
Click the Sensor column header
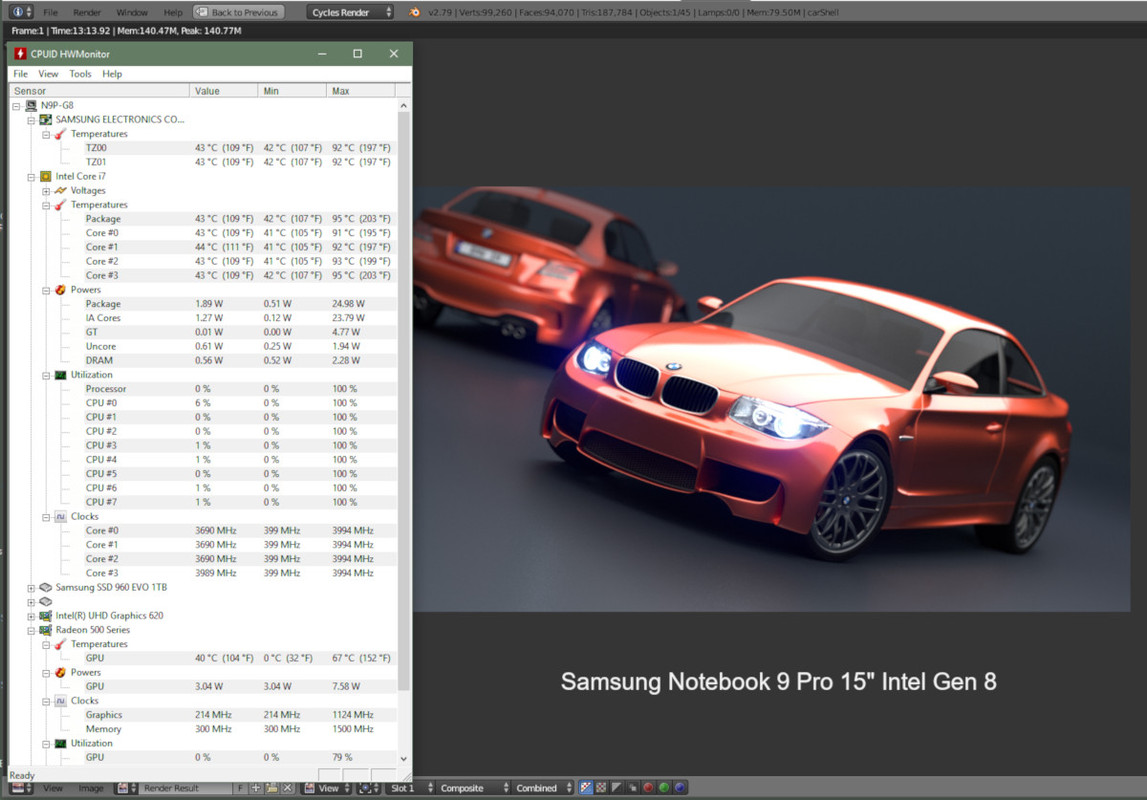[99, 91]
